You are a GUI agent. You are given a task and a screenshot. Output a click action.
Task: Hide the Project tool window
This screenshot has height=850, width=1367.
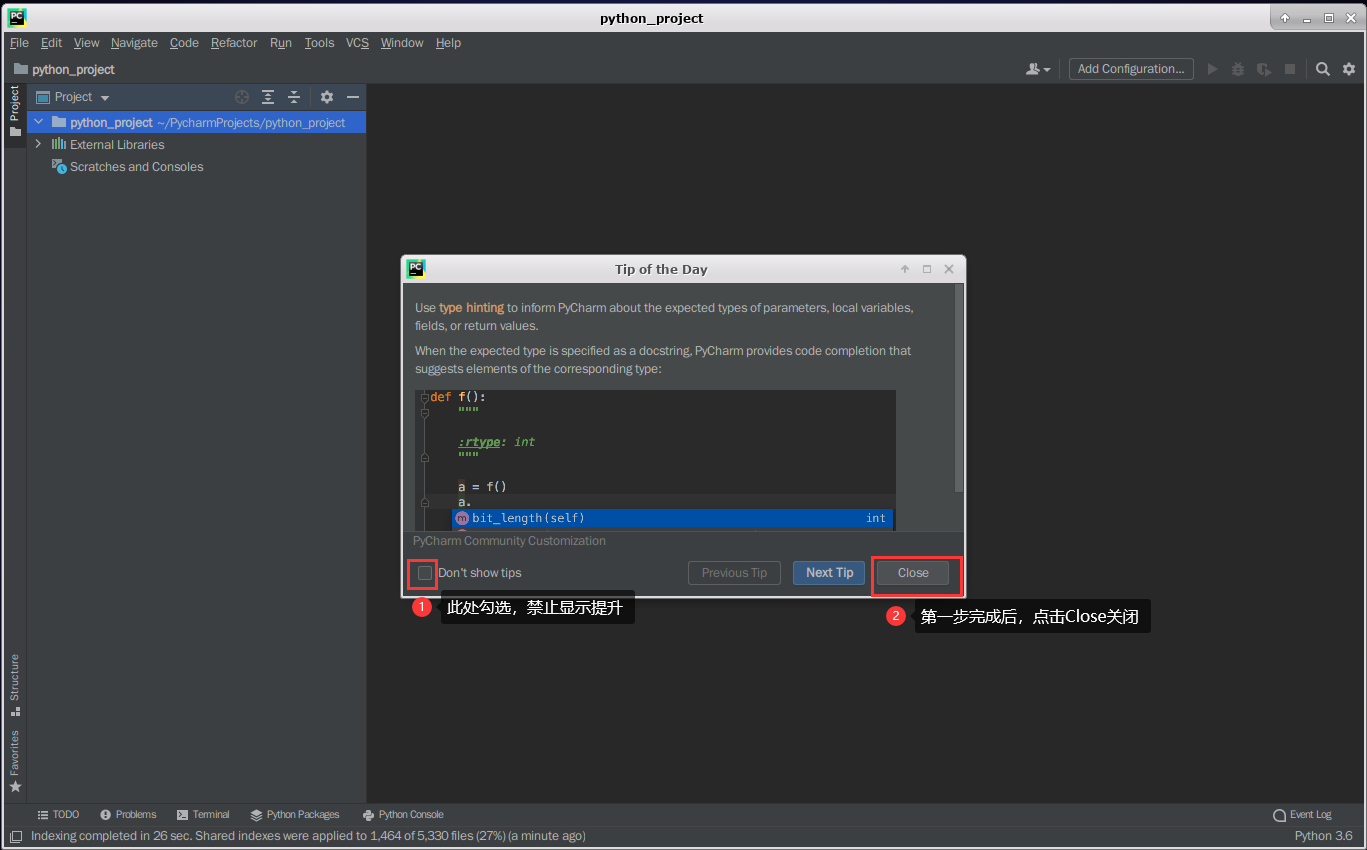coord(352,97)
